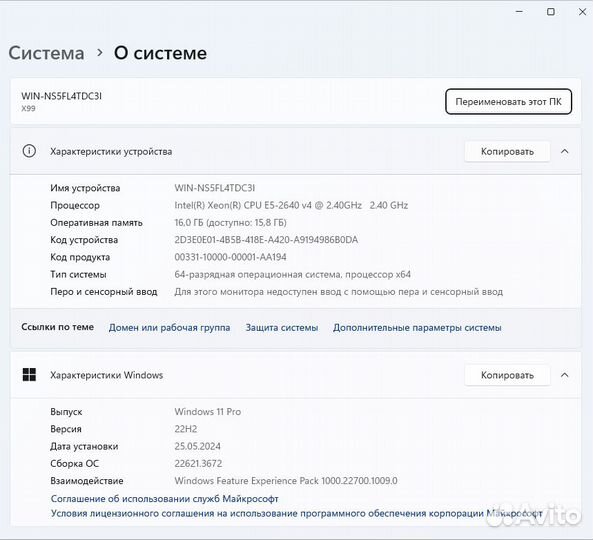This screenshot has width=593, height=540.
Task: Click the breadcrumb chevron separator
Action: click(x=99, y=53)
